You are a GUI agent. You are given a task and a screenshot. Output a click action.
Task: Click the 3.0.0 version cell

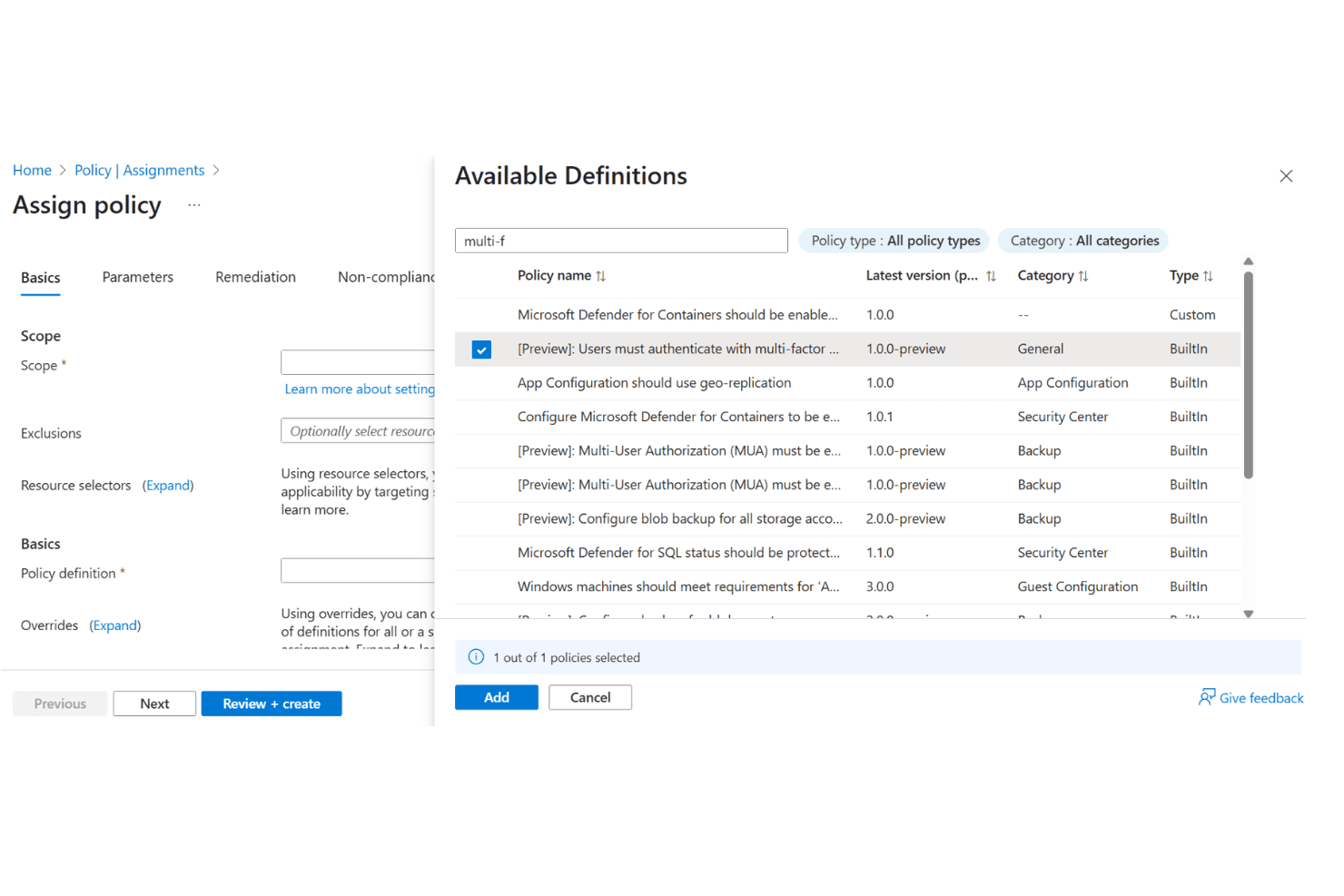(880, 587)
